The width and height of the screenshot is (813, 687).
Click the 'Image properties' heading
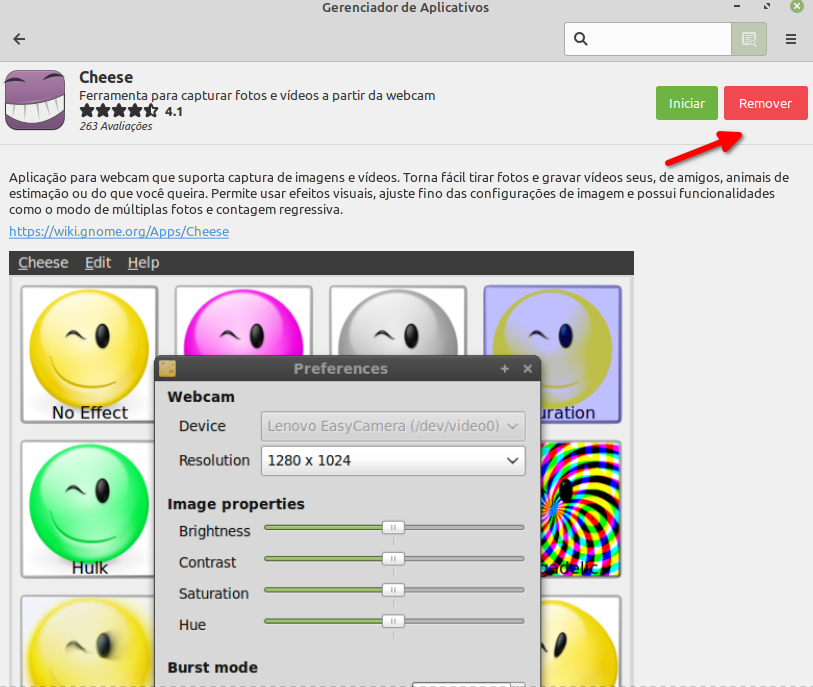[236, 504]
